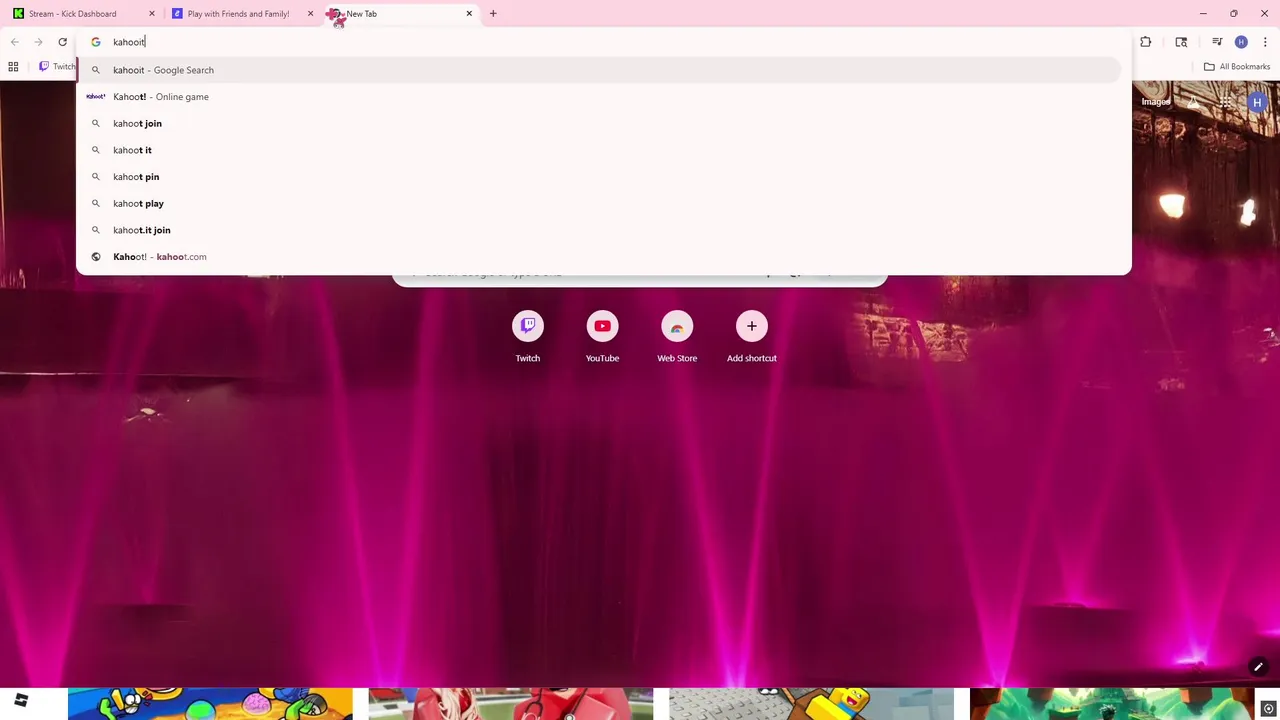Click the Google icon in address bar
Screen dimensions: 1280x720
coord(96,42)
